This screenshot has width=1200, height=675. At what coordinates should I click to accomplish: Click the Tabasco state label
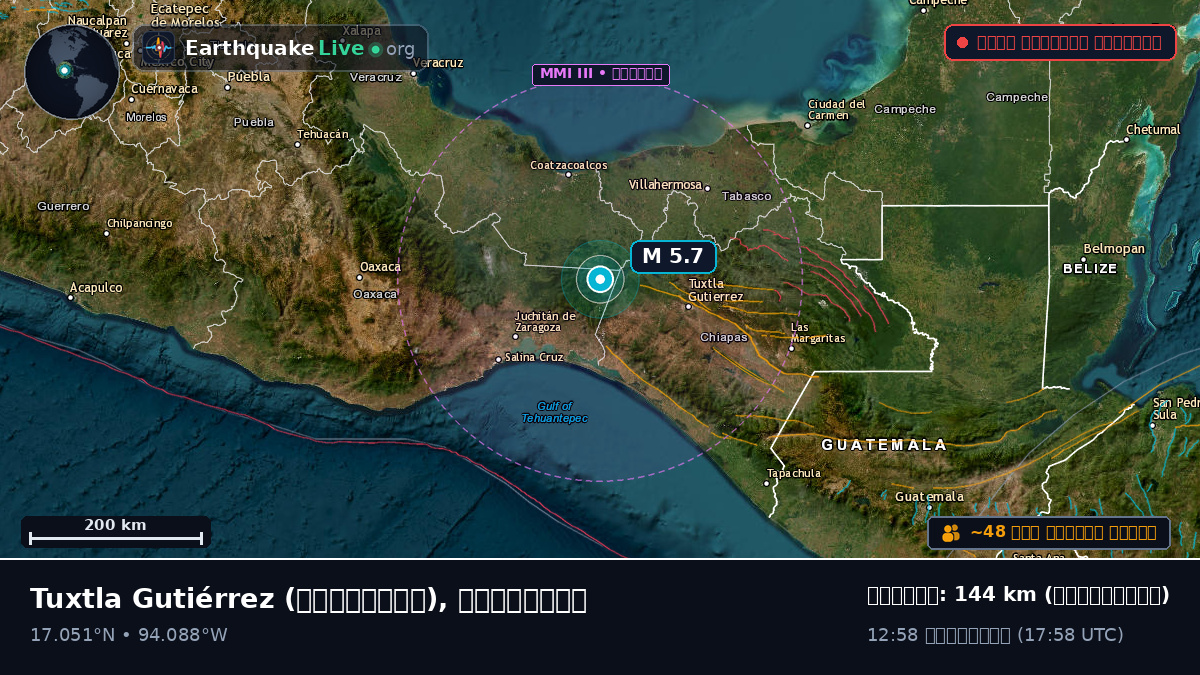tap(747, 197)
